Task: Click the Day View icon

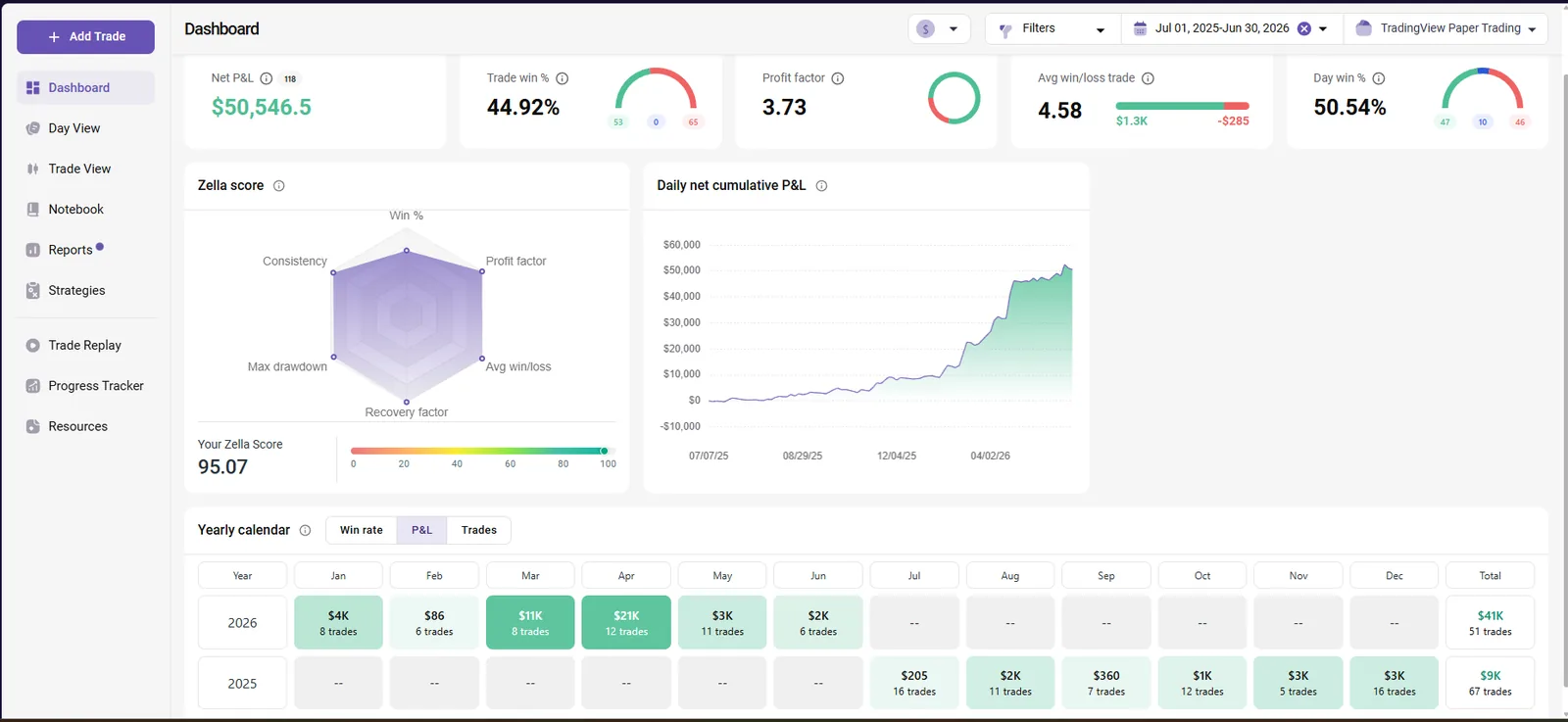Action: click(33, 128)
